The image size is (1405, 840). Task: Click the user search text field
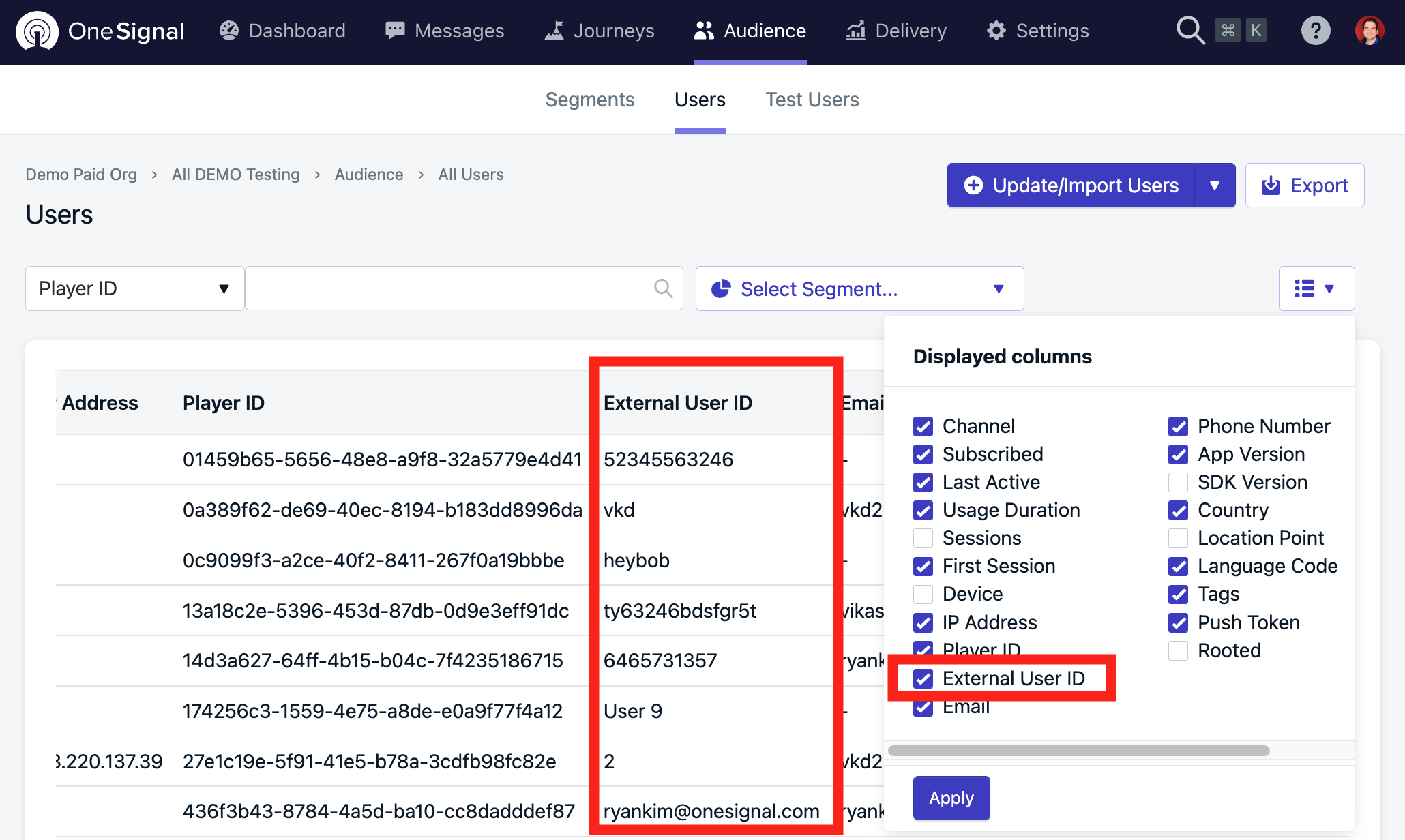point(450,288)
